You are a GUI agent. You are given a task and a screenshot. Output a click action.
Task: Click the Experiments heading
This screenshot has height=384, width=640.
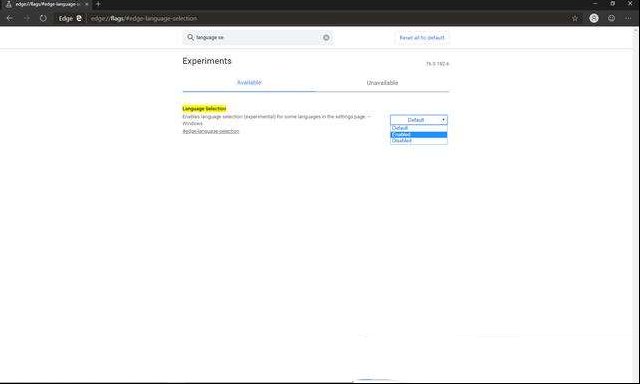pos(207,61)
